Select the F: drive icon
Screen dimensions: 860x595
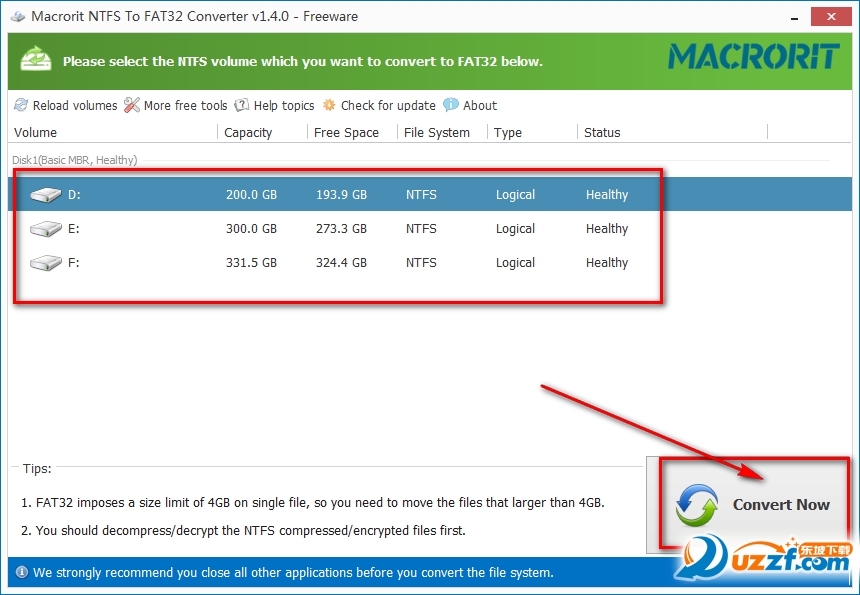pyautogui.click(x=46, y=263)
